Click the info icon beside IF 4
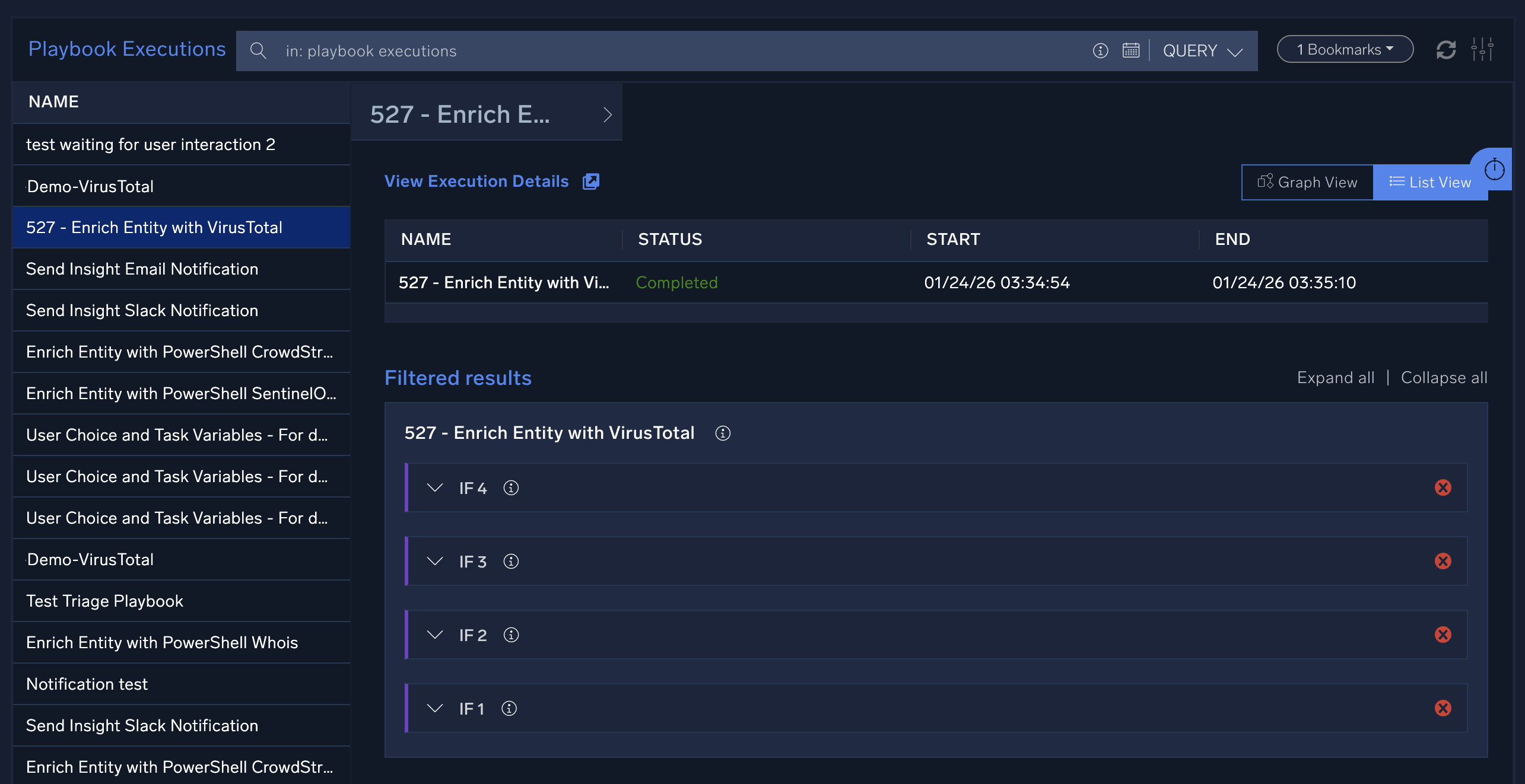The image size is (1525, 784). 510,488
